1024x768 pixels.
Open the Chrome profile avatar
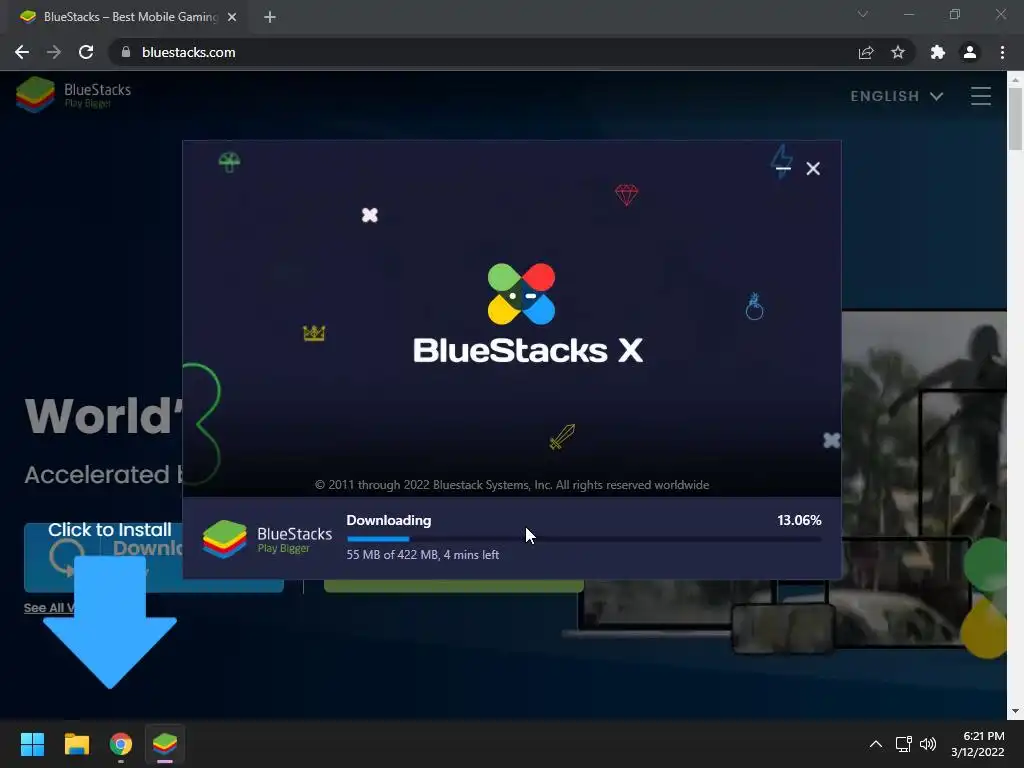pos(970,52)
